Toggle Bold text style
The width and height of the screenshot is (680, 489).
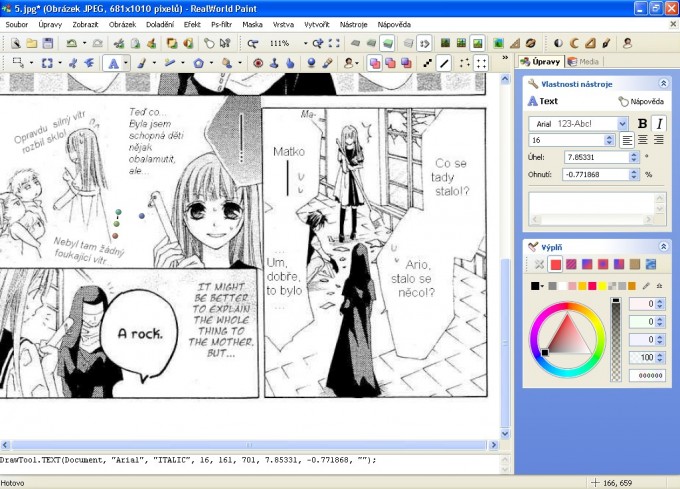642,124
